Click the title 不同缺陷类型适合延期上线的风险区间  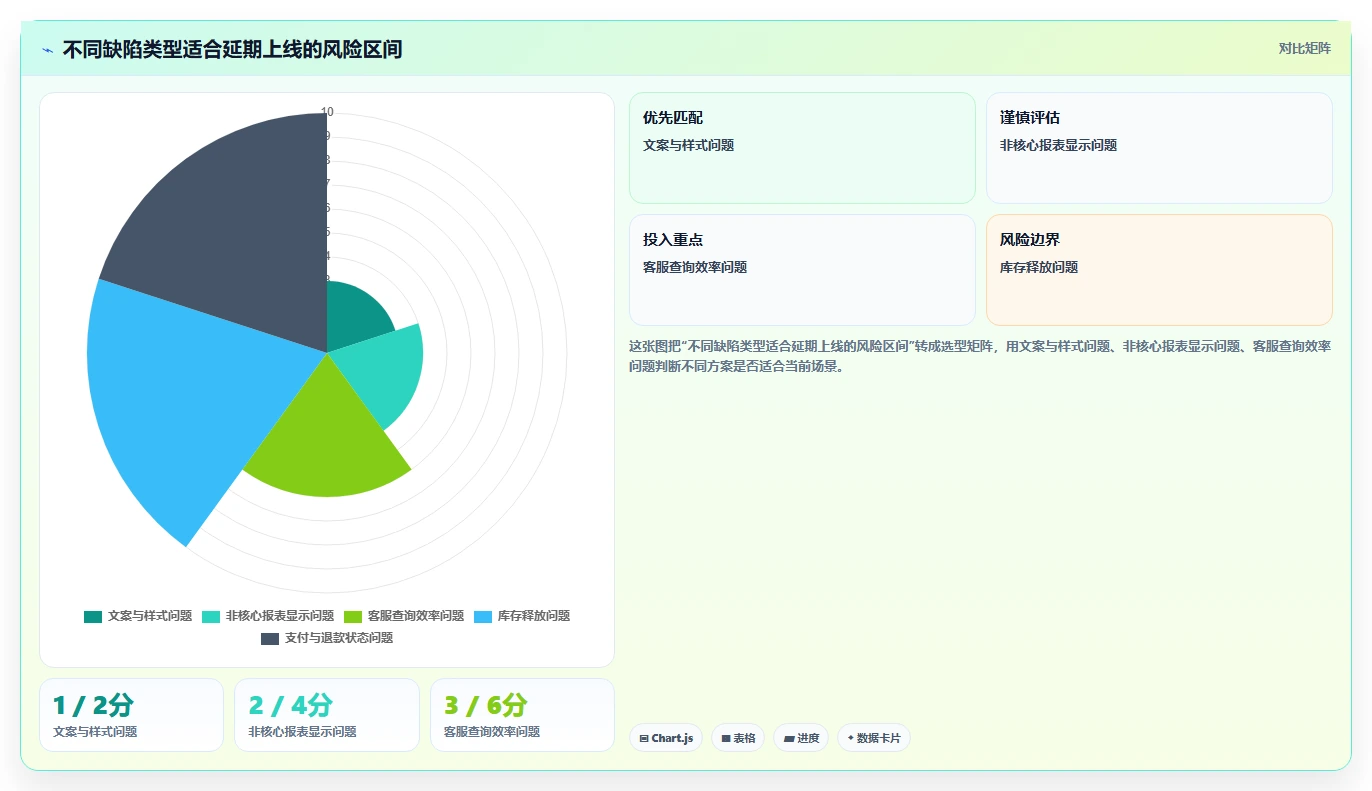pyautogui.click(x=232, y=49)
